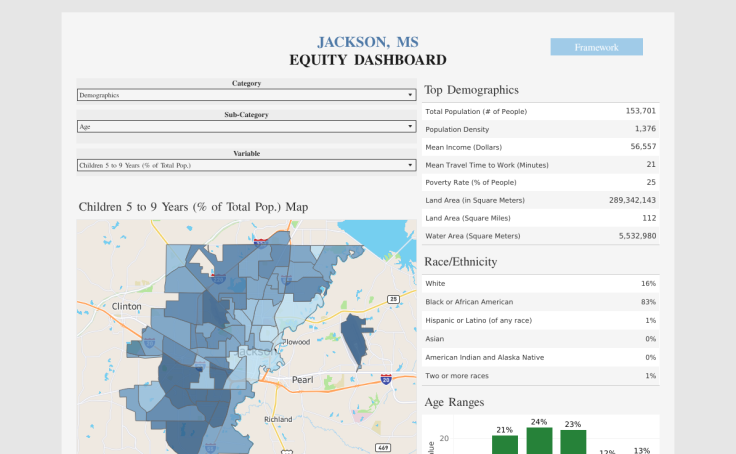Open the Category dropdown showing Demographics

246,95
